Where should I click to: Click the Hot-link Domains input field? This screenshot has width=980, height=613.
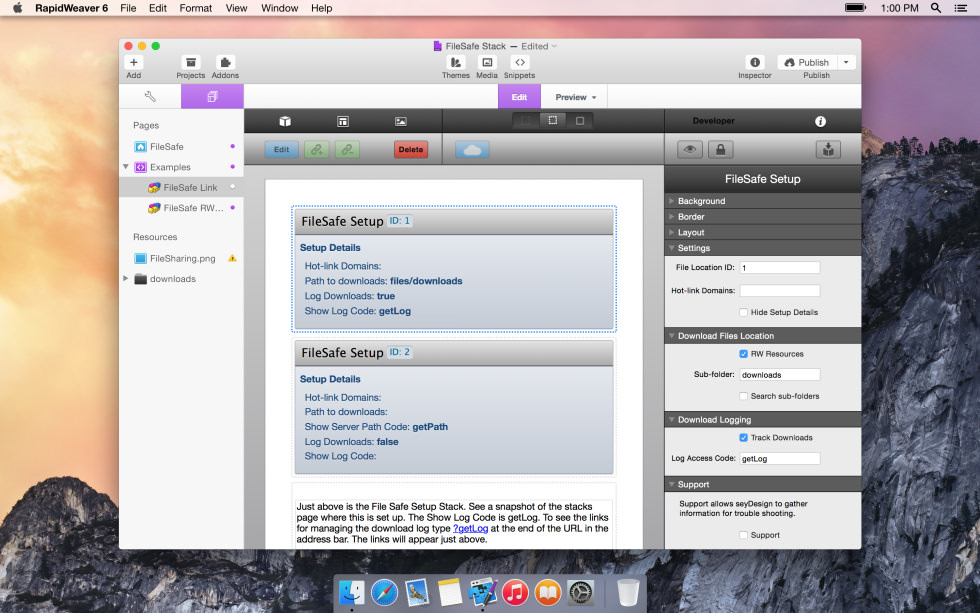pos(779,291)
